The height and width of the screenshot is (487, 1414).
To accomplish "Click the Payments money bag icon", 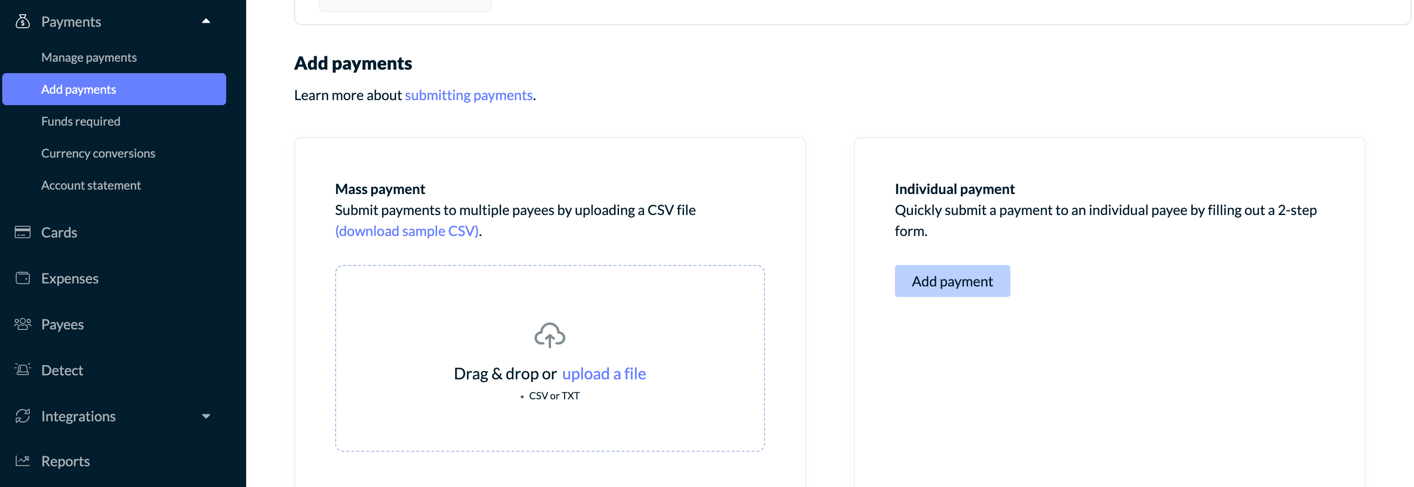I will [22, 21].
